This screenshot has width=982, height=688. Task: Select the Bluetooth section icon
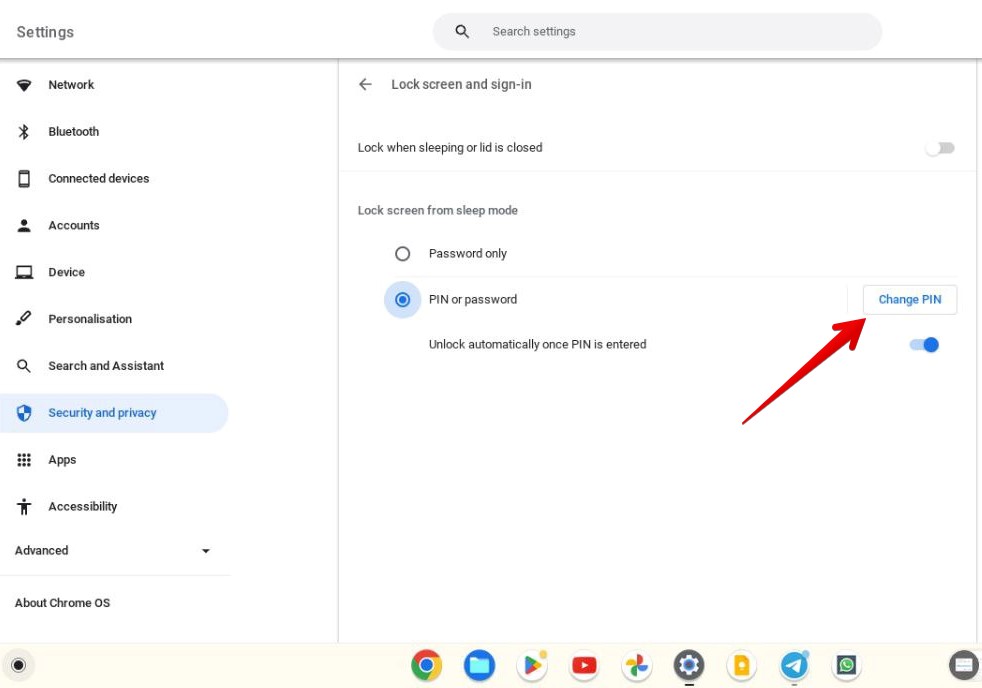pos(24,131)
